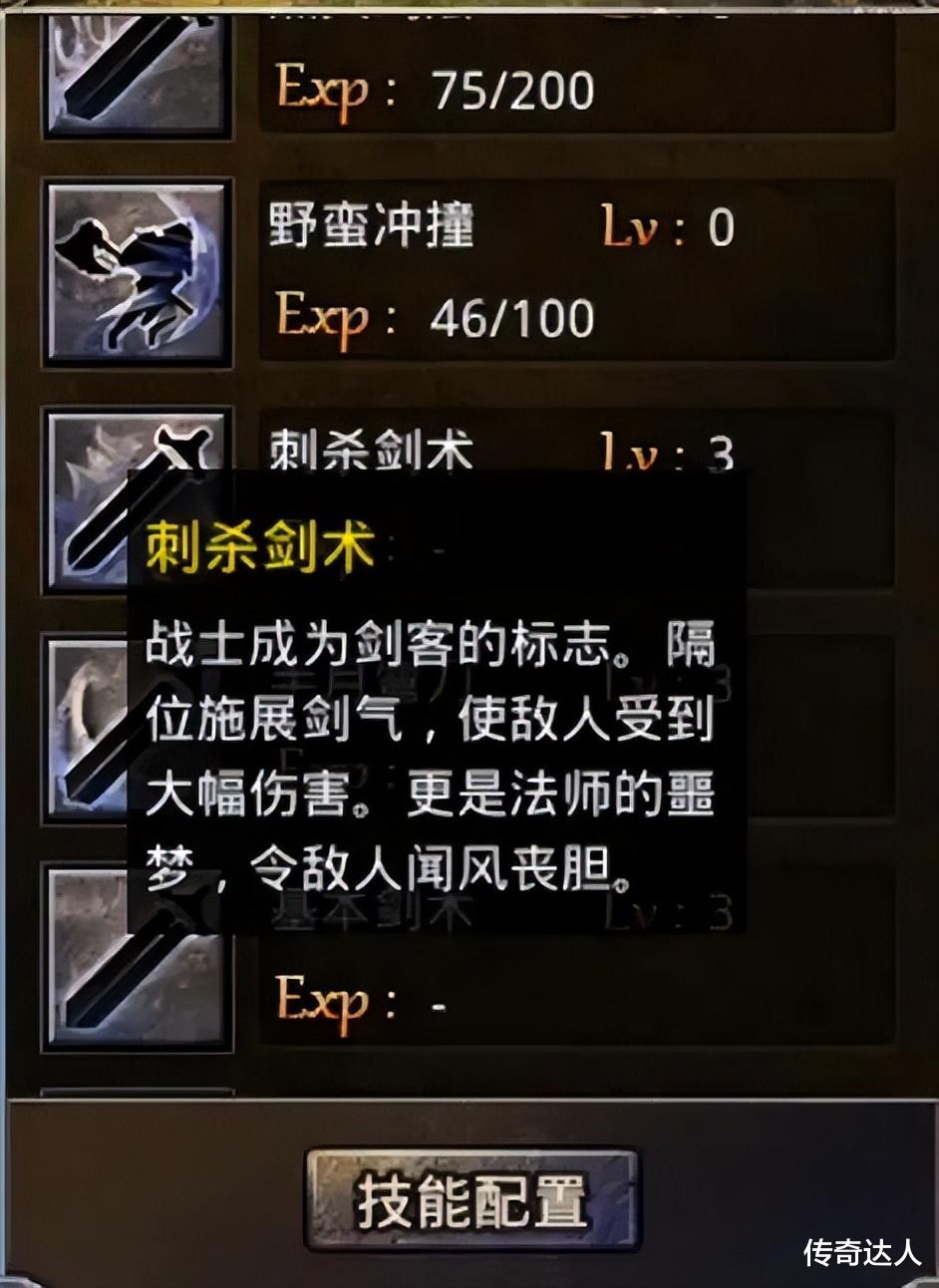Open the 技能配置 skill configuration button

tap(470, 1201)
